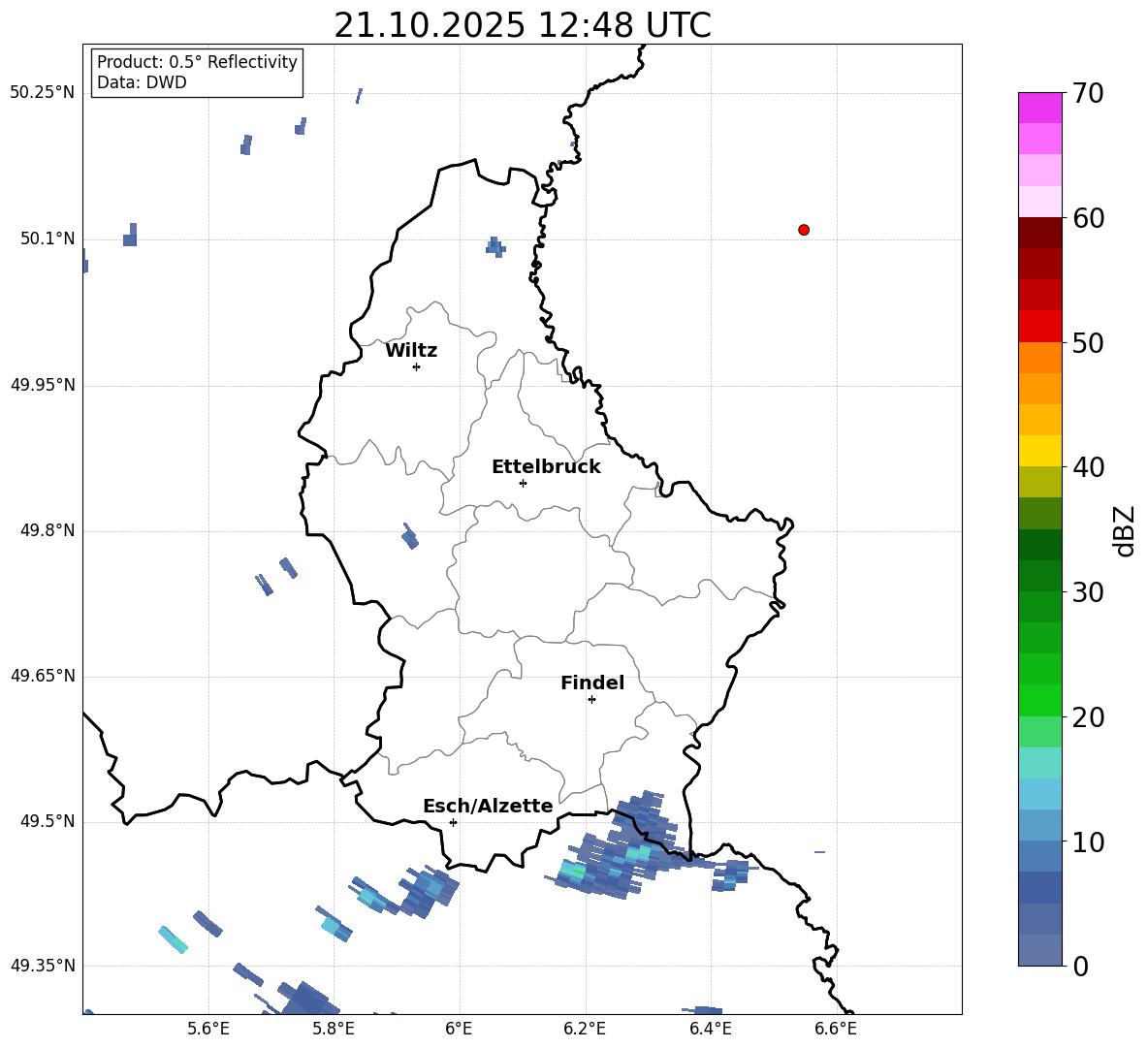Click the 50 tick on the colorbar
Screen dimensions: 1148x1048
1088,343
